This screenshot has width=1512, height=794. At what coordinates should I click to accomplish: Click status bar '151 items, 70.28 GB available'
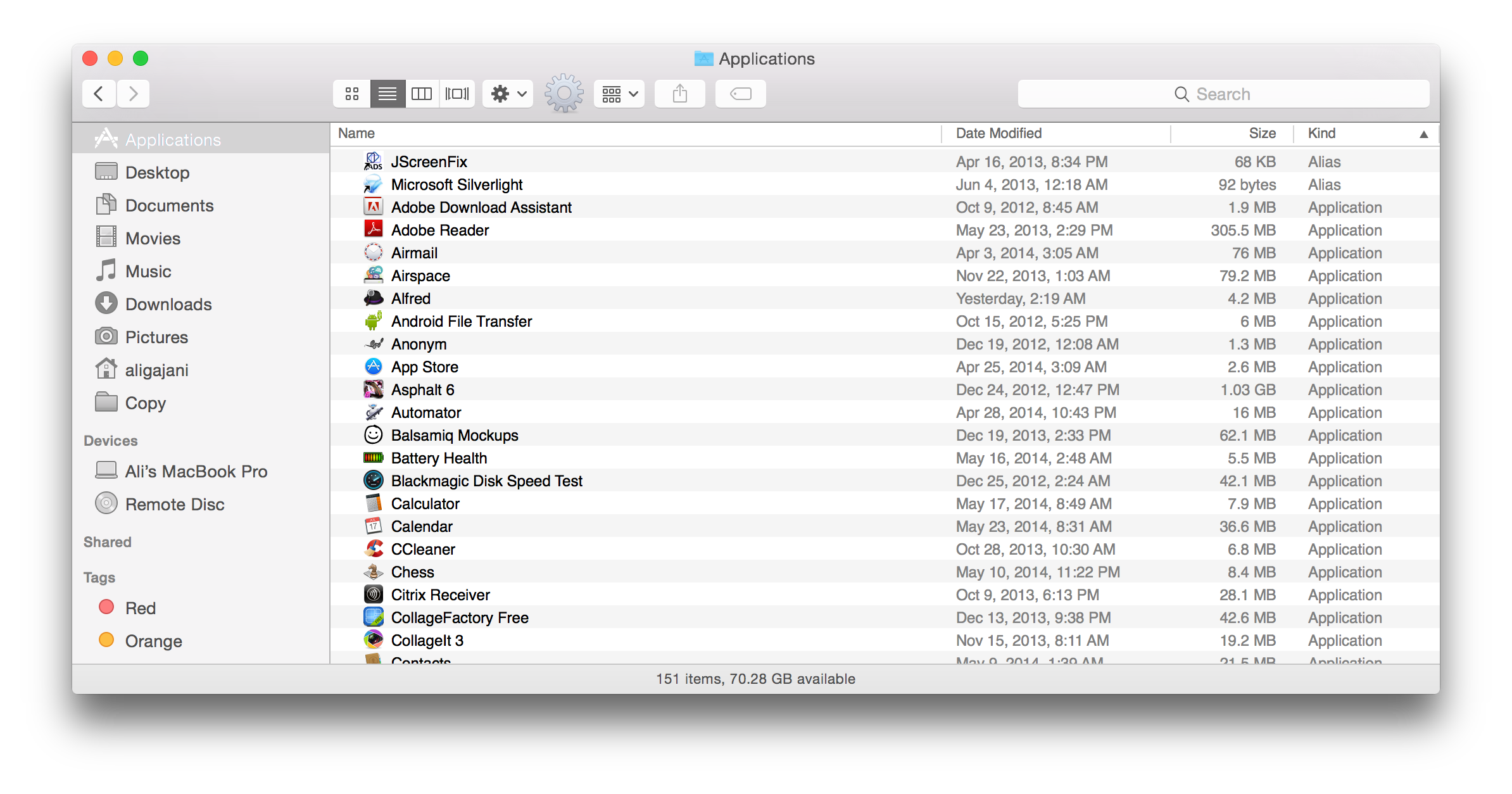[756, 679]
